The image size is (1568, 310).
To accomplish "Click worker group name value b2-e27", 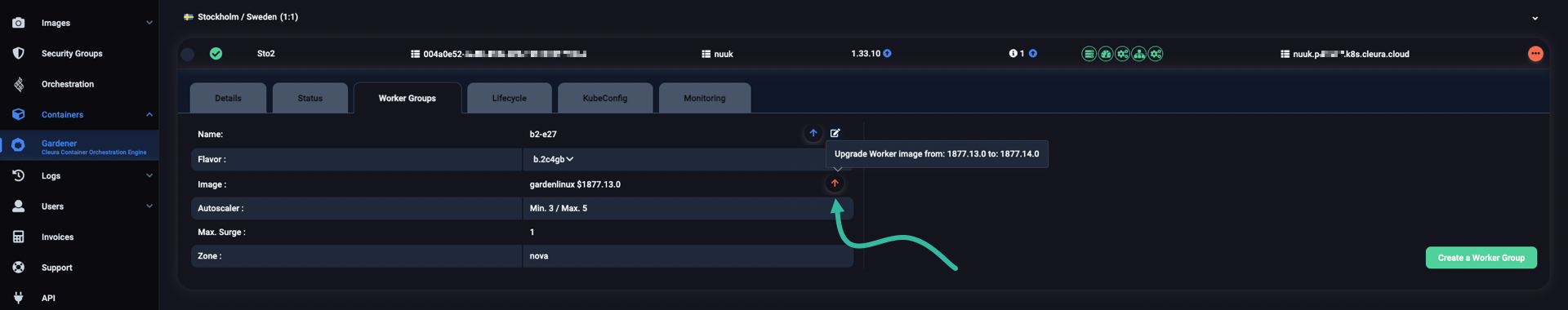I will (x=543, y=134).
